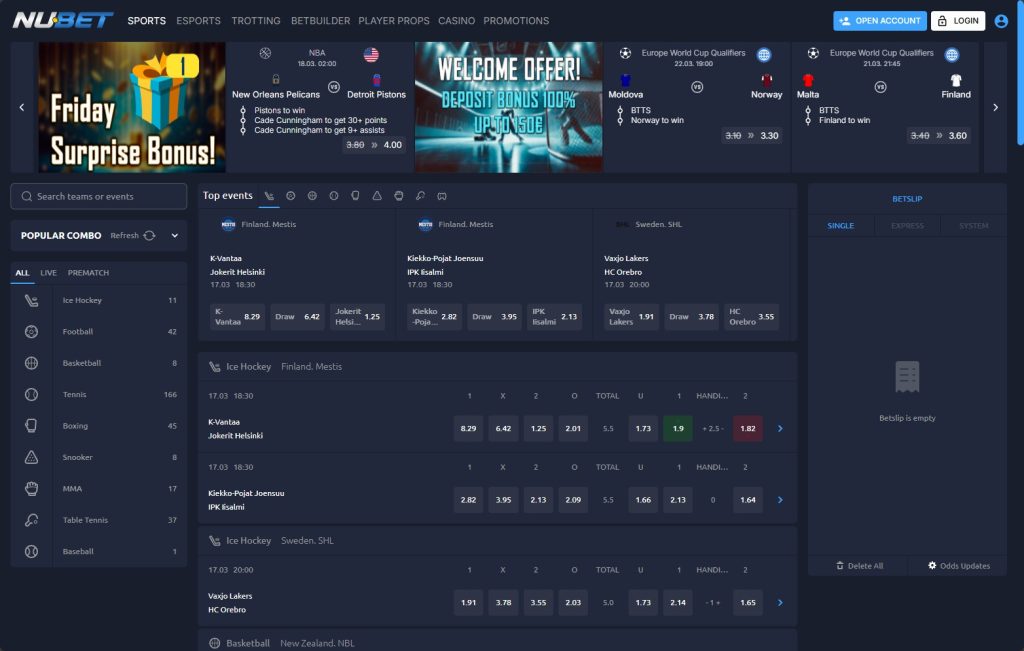Select the All filter tab
This screenshot has width=1024, height=651.
22,273
